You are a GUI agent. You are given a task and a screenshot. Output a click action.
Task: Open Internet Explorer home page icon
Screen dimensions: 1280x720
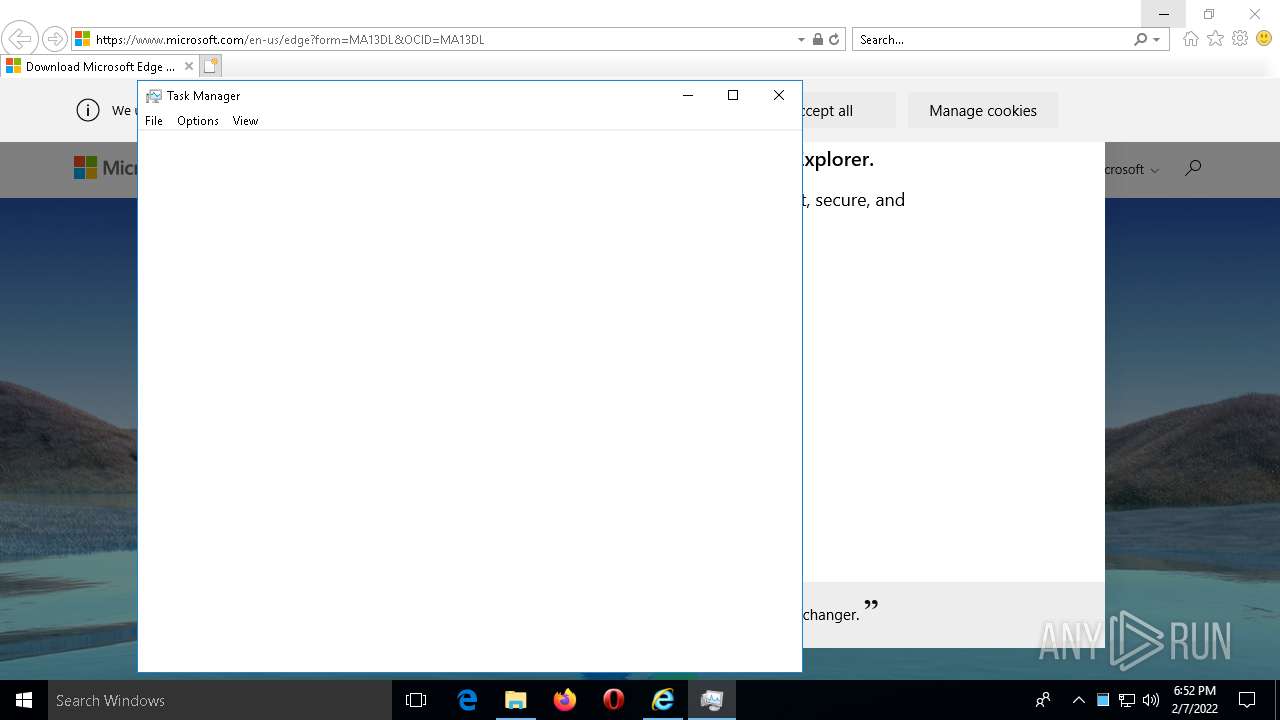pos(1190,39)
